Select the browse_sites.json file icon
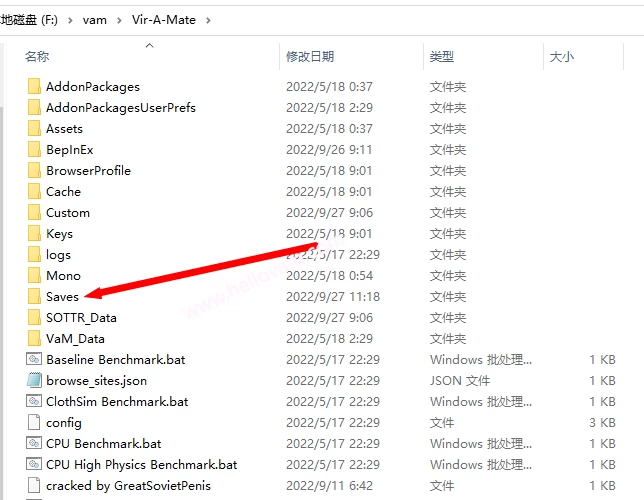This screenshot has width=644, height=500. (34, 380)
